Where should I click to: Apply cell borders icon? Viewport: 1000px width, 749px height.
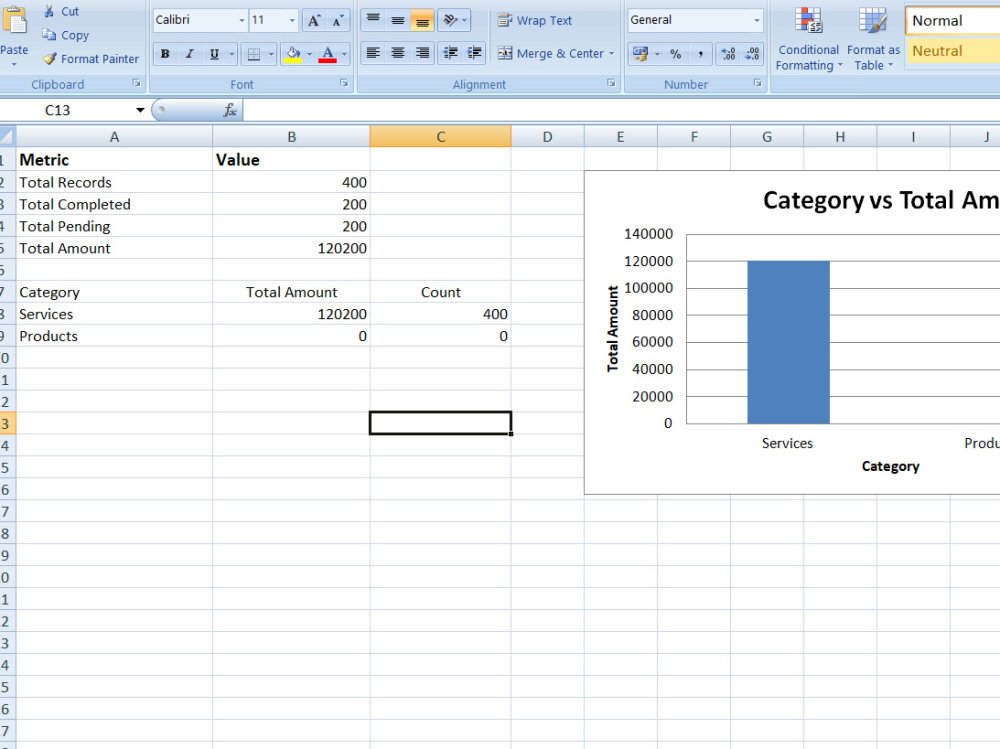click(x=254, y=54)
